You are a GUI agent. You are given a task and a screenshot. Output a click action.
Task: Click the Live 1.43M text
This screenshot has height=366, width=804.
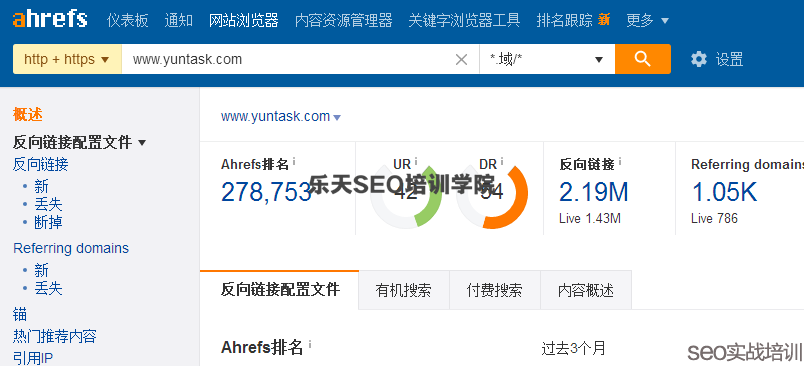click(590, 218)
